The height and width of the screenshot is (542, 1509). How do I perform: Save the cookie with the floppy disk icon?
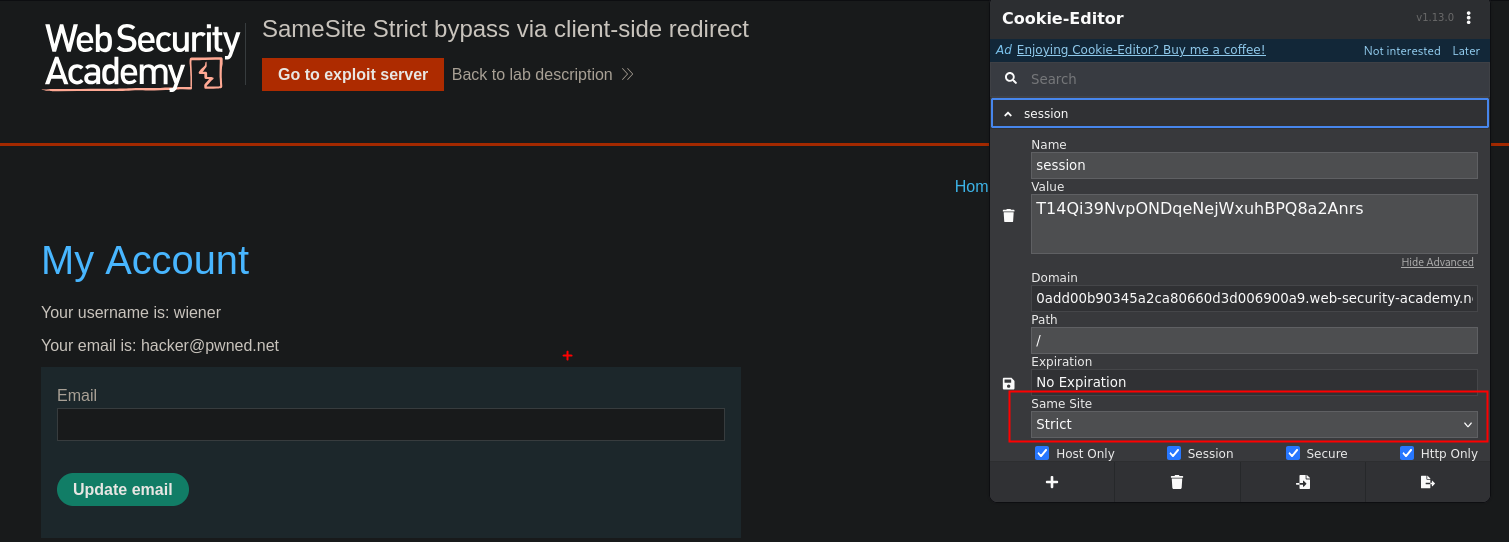pos(1008,383)
